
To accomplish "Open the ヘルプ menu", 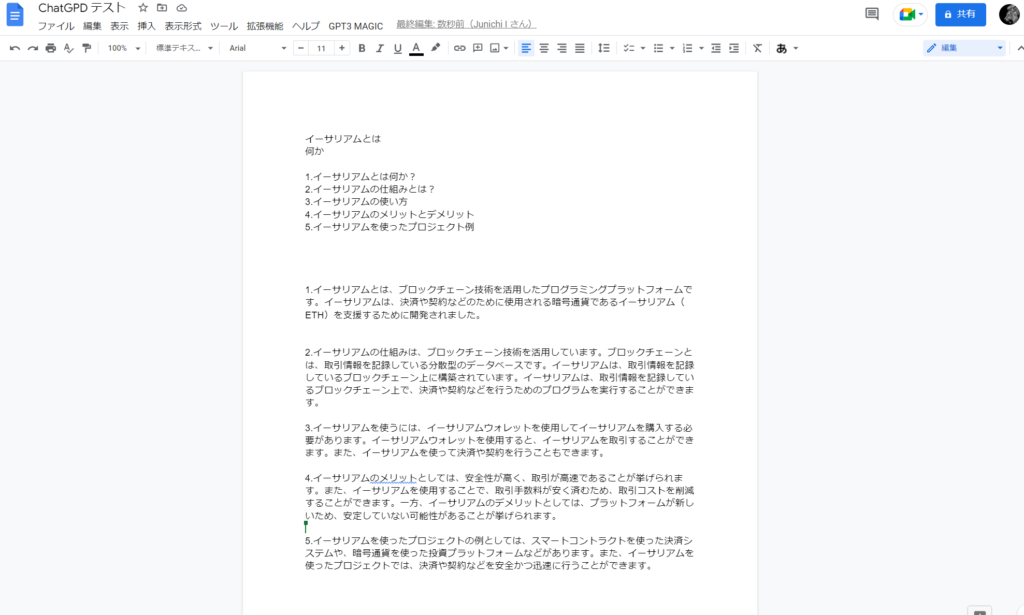I will tap(306, 26).
